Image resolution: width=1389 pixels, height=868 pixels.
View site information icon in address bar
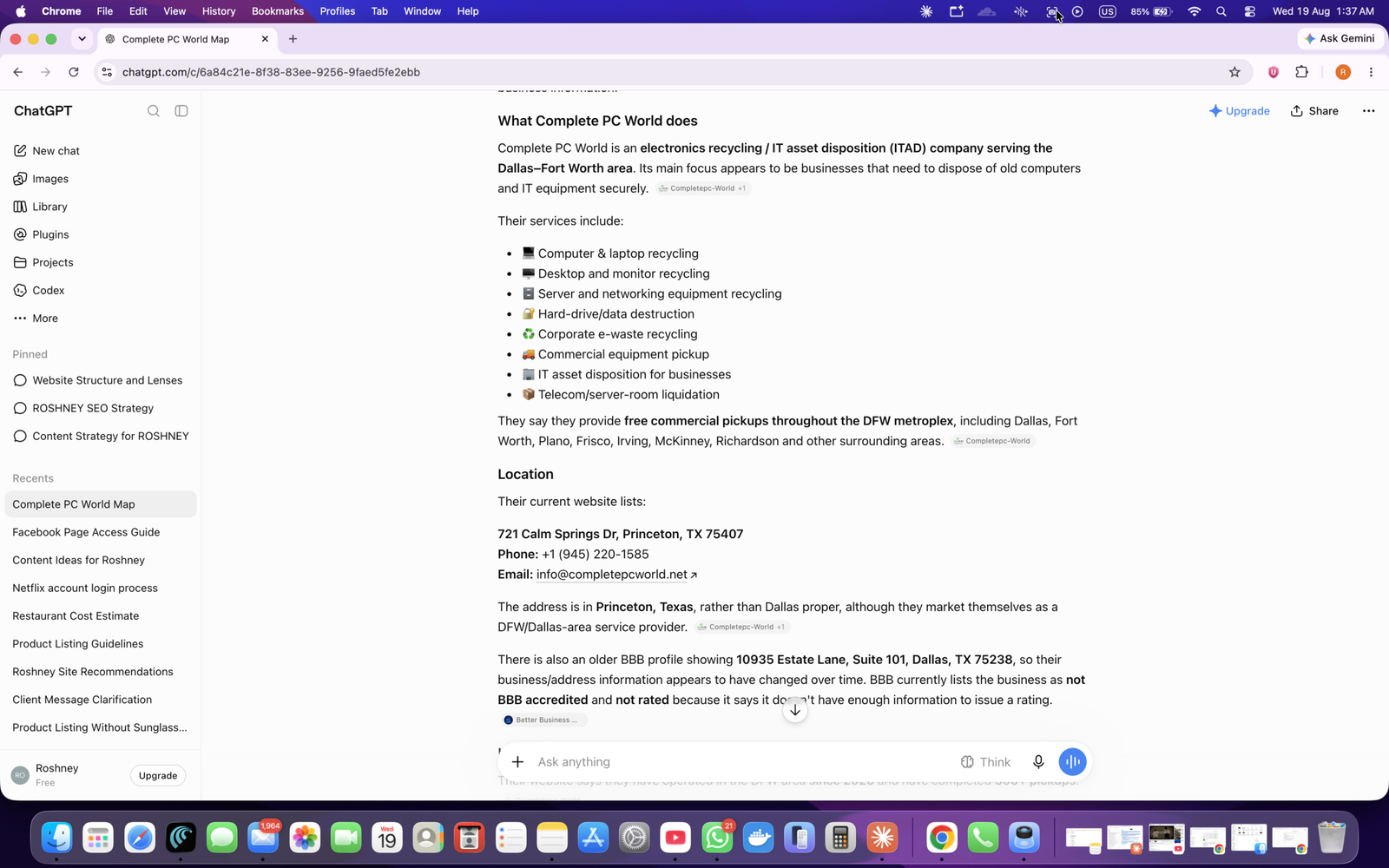(x=107, y=72)
